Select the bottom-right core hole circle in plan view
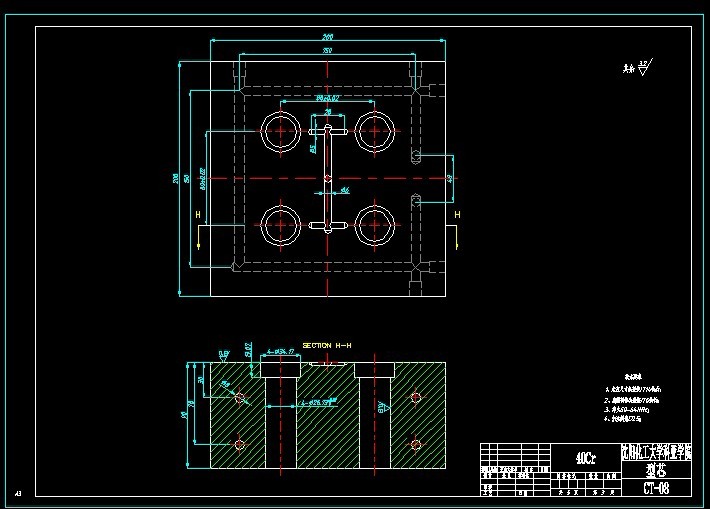710x509 pixels. coord(374,225)
